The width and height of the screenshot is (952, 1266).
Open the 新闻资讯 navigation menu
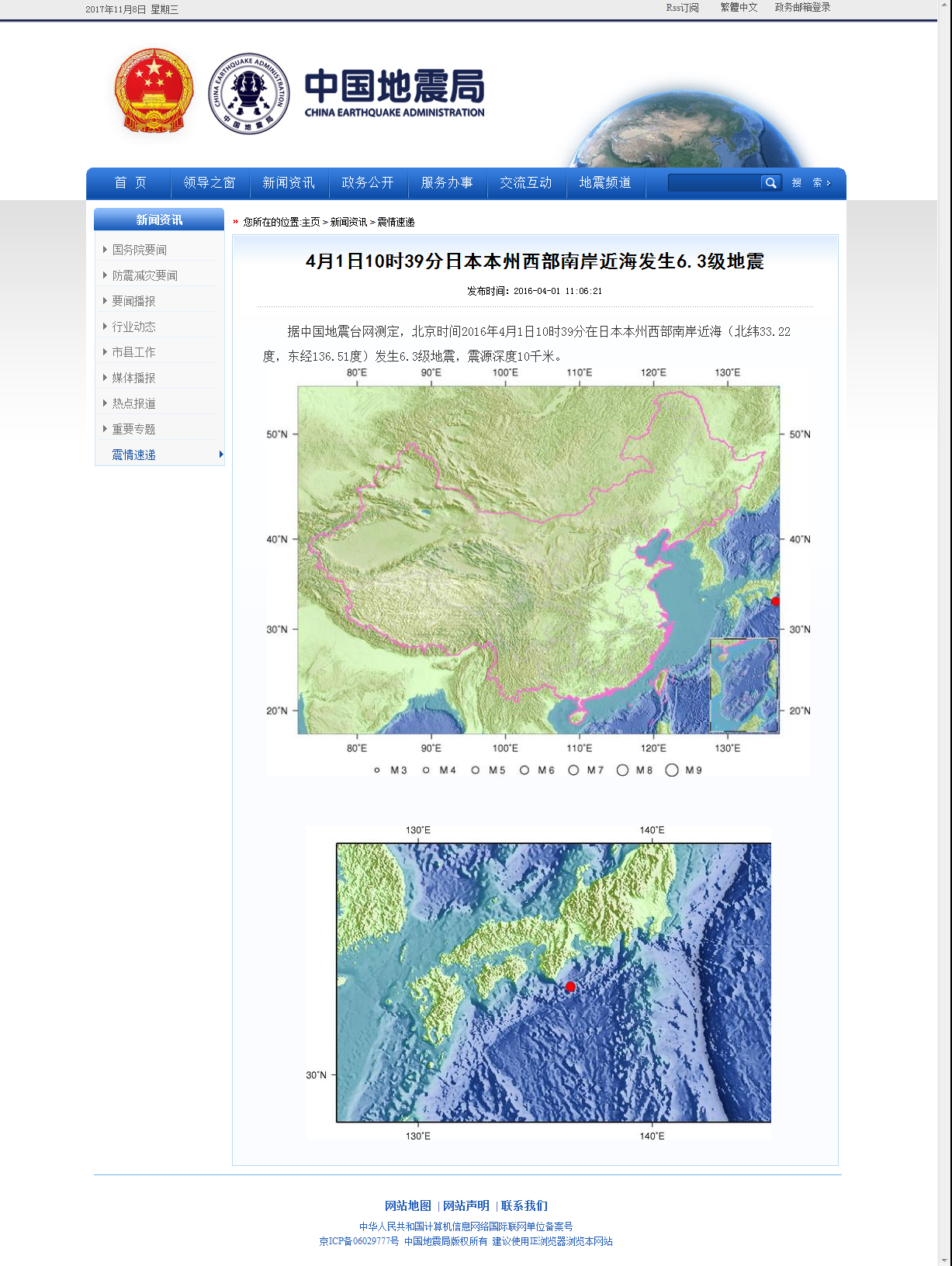(x=289, y=183)
